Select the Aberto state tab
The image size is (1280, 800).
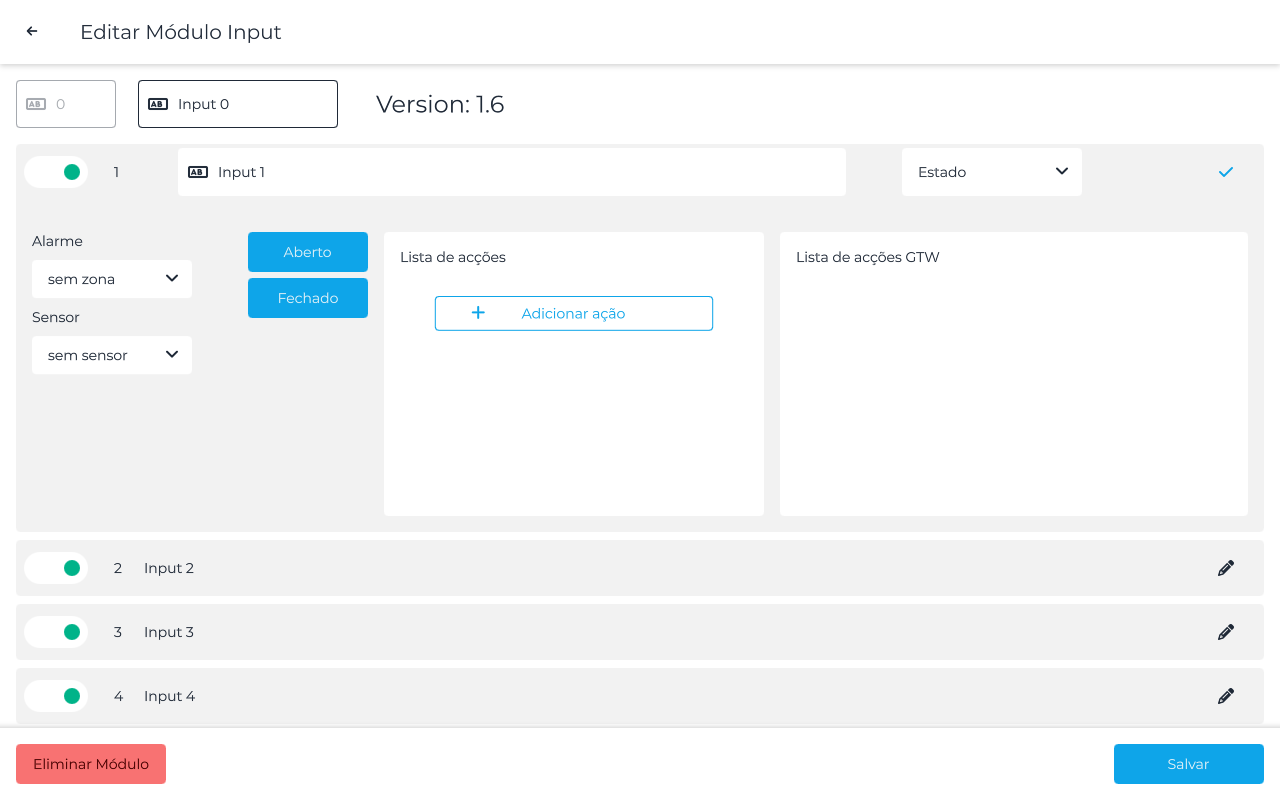308,252
